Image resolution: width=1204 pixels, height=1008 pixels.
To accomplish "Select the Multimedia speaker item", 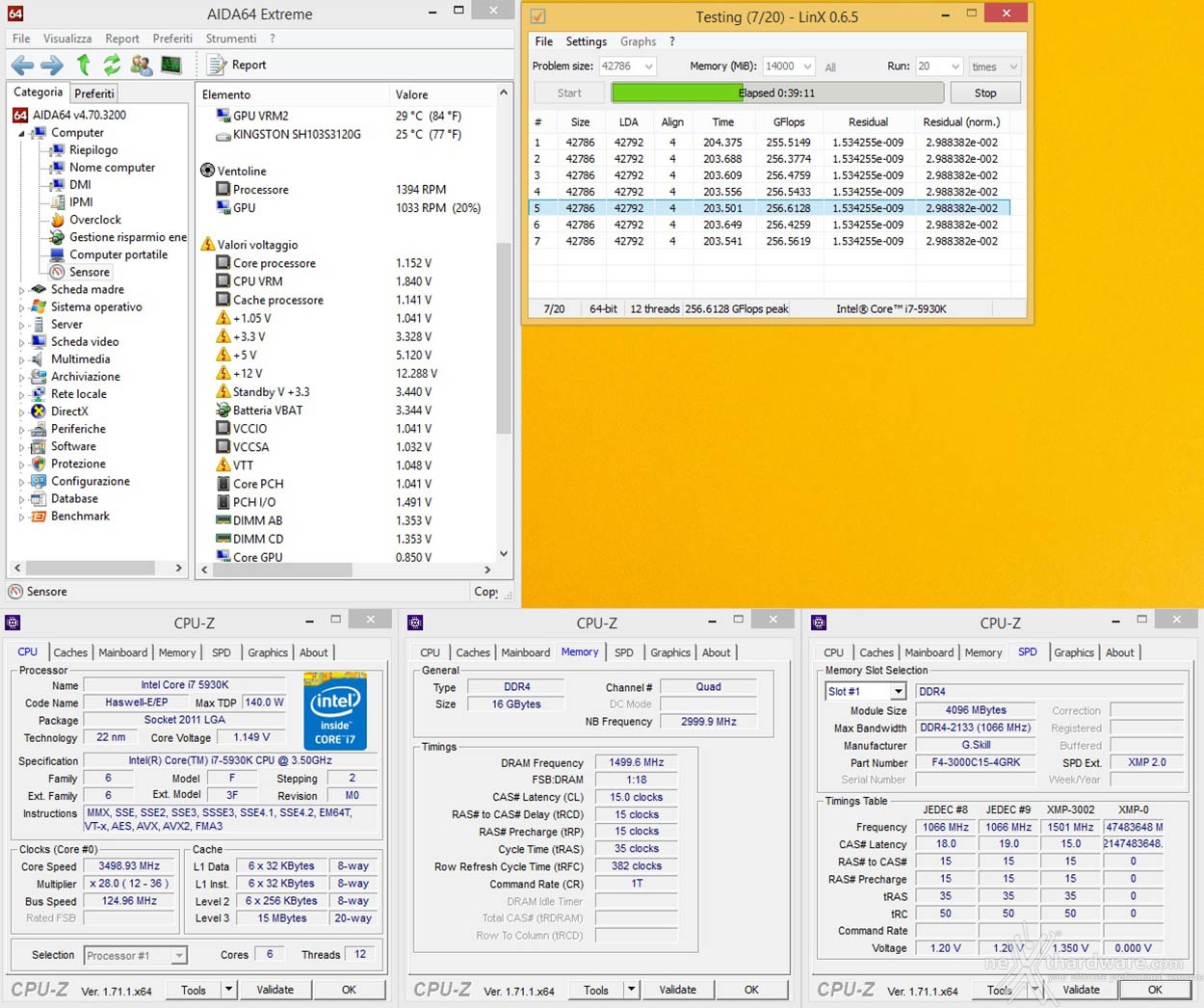I will click(x=80, y=358).
